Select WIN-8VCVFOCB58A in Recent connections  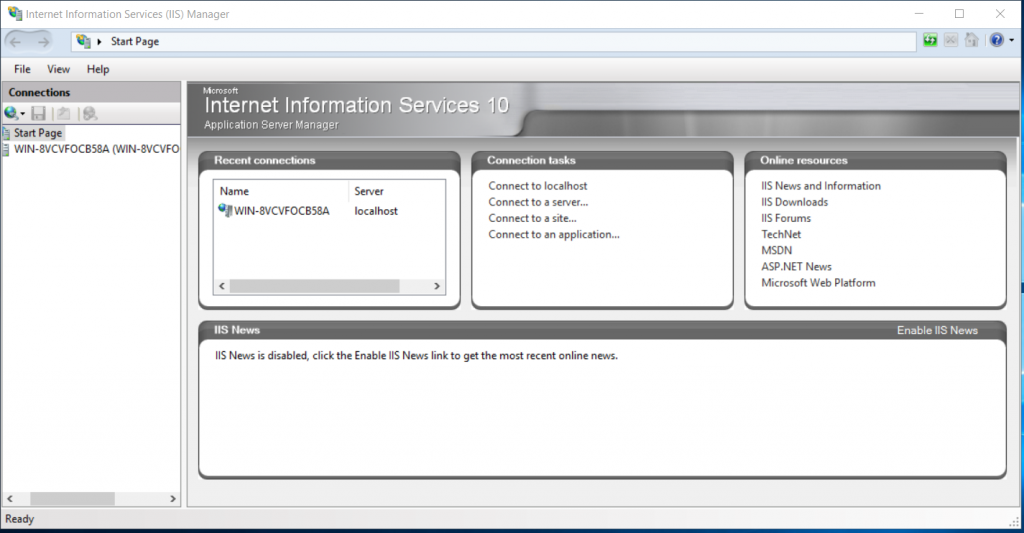[281, 211]
